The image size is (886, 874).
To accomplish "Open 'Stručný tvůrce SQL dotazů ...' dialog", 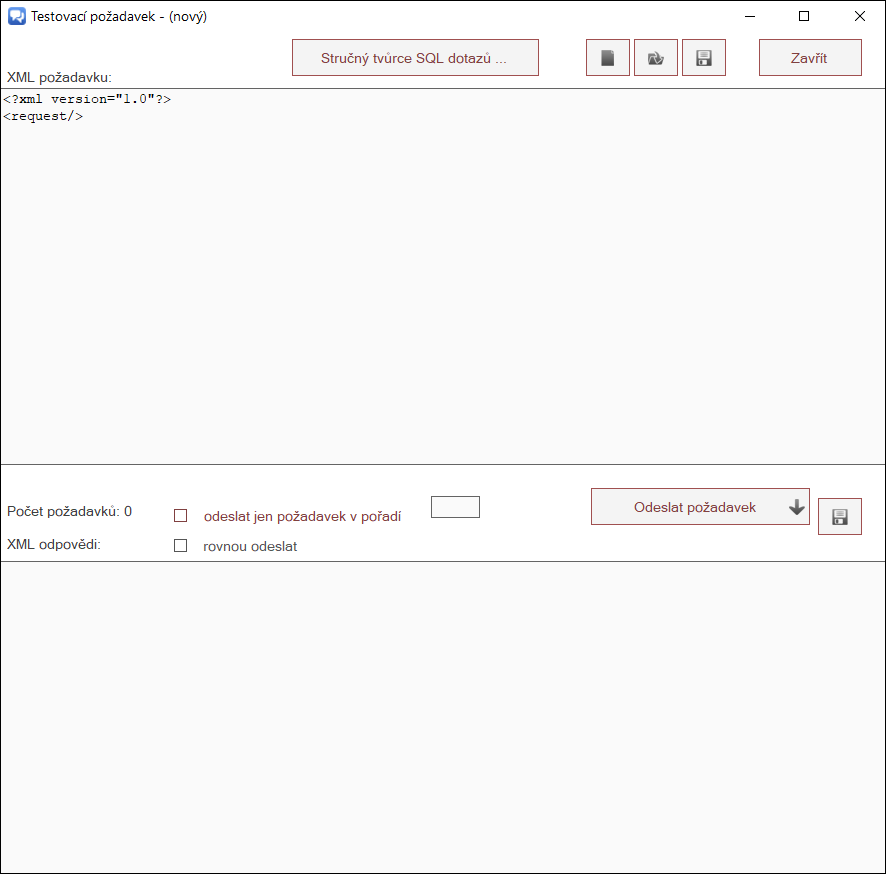I will coord(415,58).
